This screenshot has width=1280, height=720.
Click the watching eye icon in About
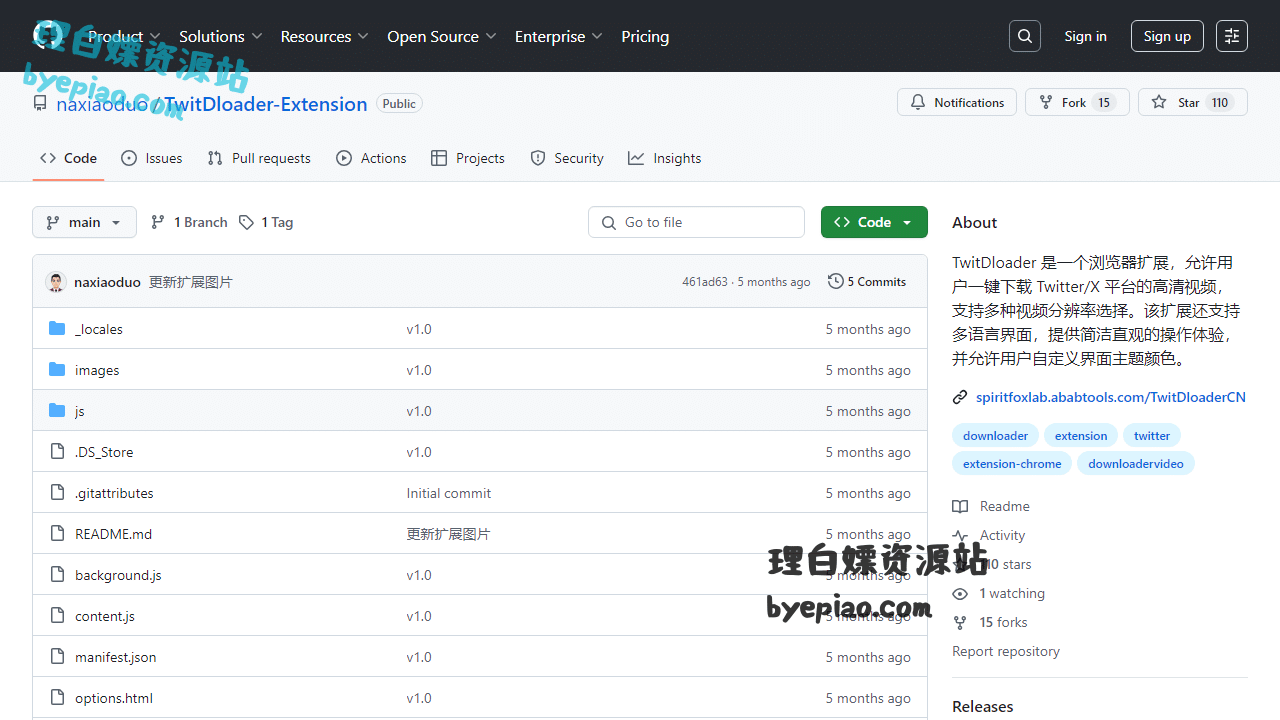coord(960,594)
